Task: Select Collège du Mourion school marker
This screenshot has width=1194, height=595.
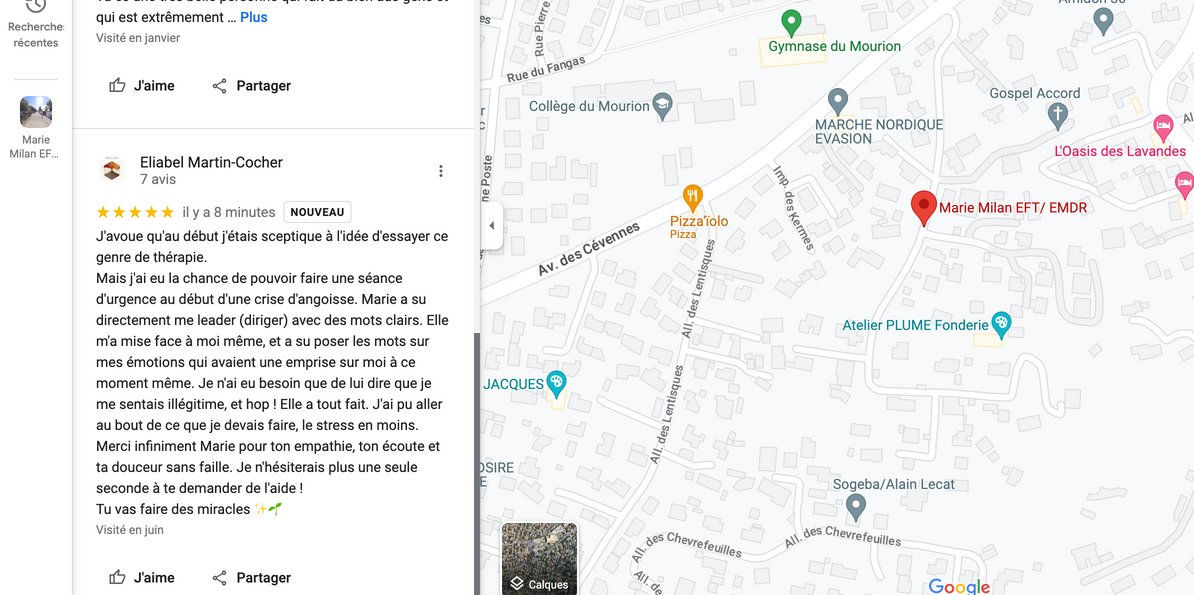Action: point(663,107)
